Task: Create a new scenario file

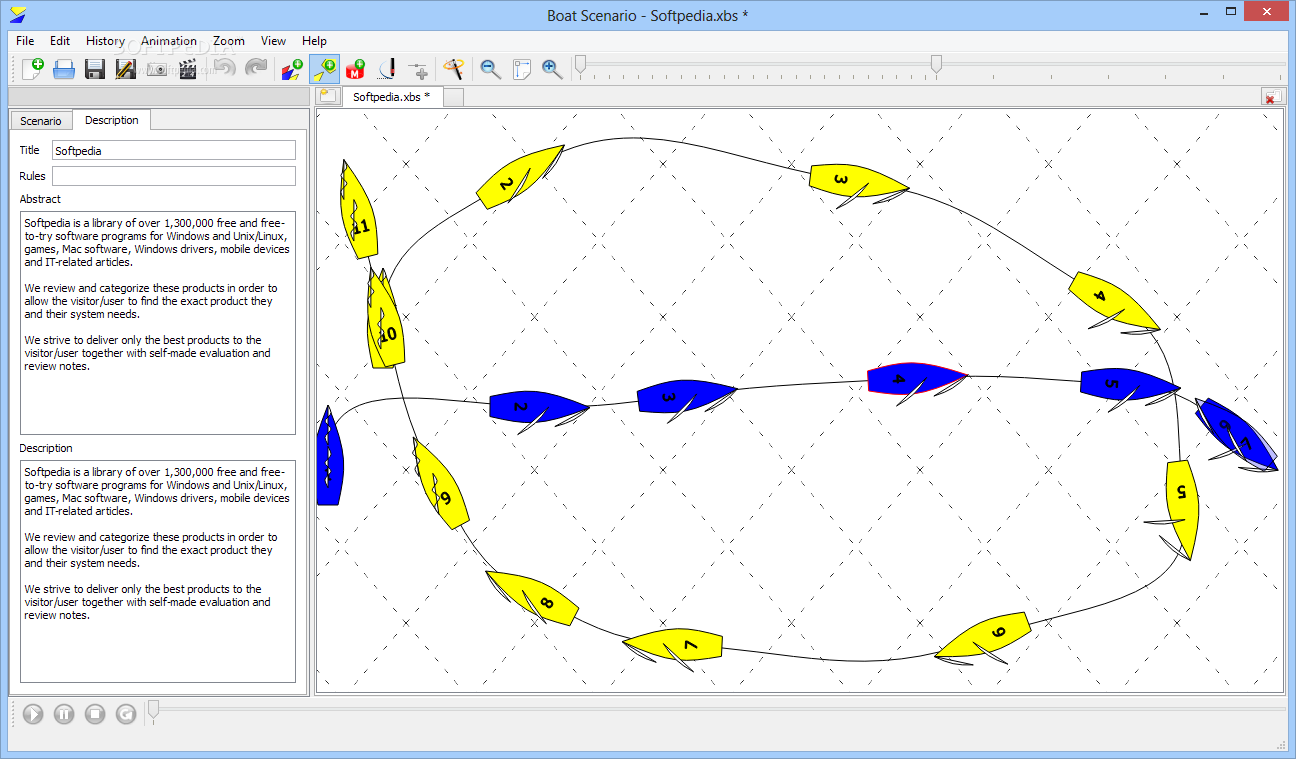Action: (x=33, y=69)
